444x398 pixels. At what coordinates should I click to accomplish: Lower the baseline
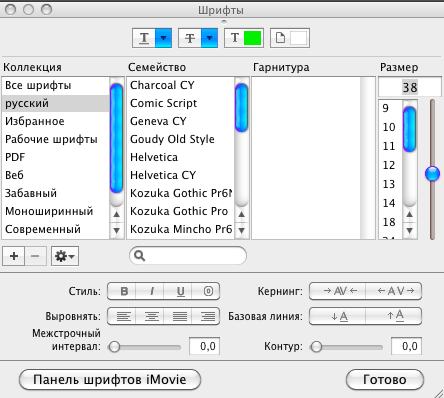pyautogui.click(x=338, y=316)
